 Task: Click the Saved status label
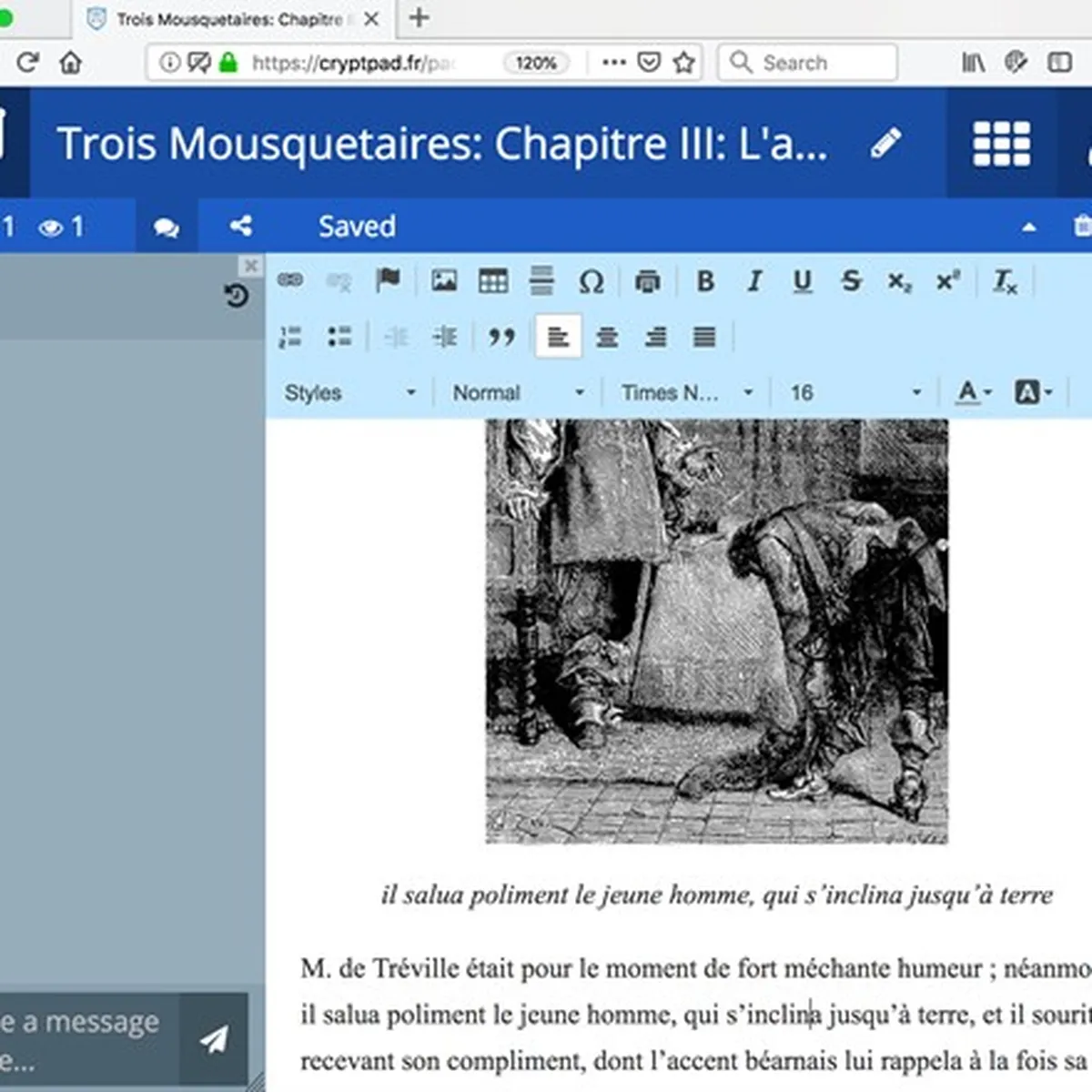tap(357, 226)
